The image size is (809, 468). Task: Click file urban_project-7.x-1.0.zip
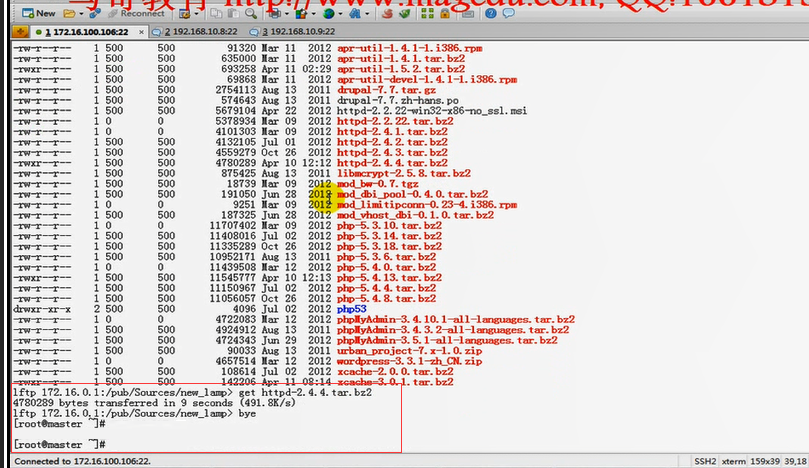coord(410,351)
